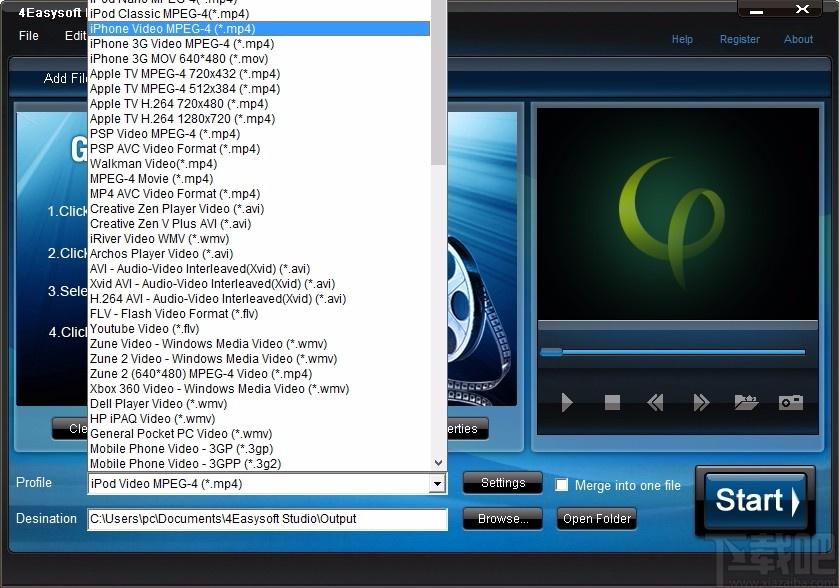The image size is (839, 588).
Task: Enable Merge into one file checkbox
Action: click(562, 485)
